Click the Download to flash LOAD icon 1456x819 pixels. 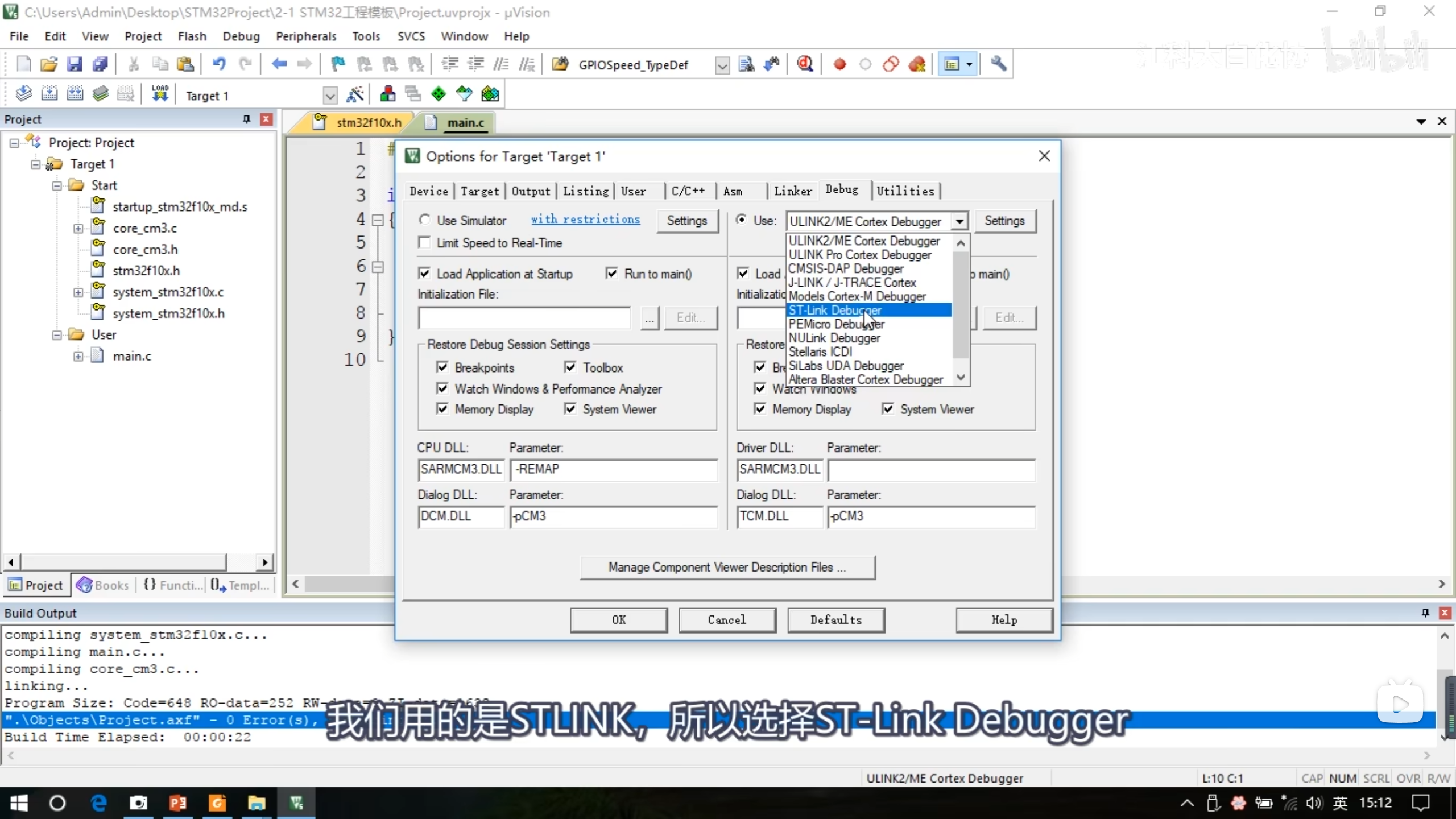point(160,93)
